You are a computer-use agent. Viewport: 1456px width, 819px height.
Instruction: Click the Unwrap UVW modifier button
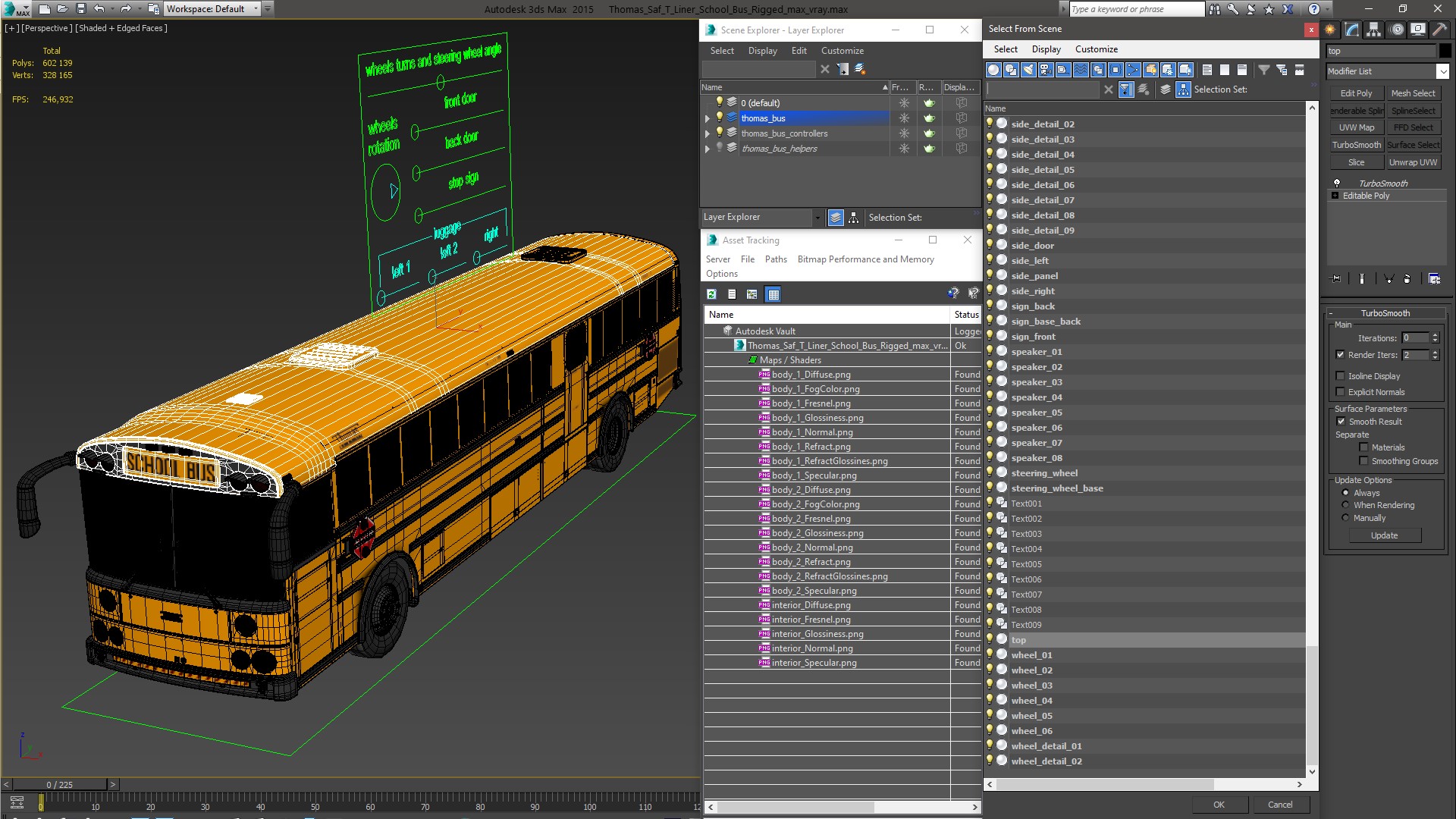tap(1413, 162)
